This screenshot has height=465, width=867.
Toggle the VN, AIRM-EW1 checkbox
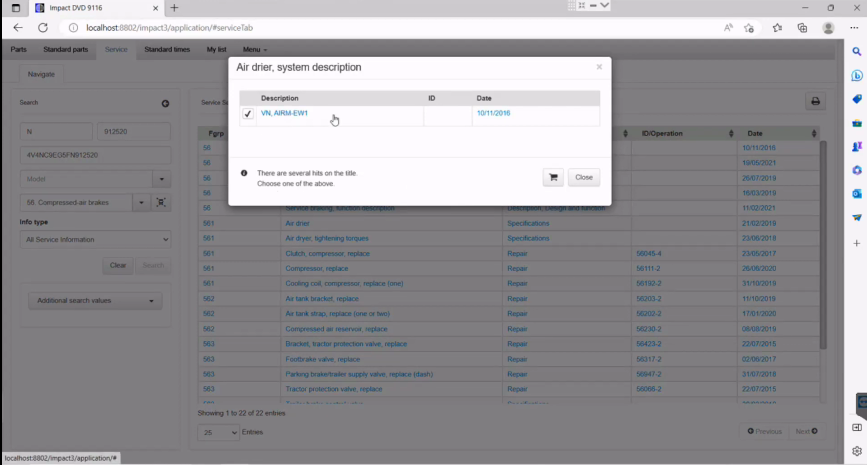(248, 114)
